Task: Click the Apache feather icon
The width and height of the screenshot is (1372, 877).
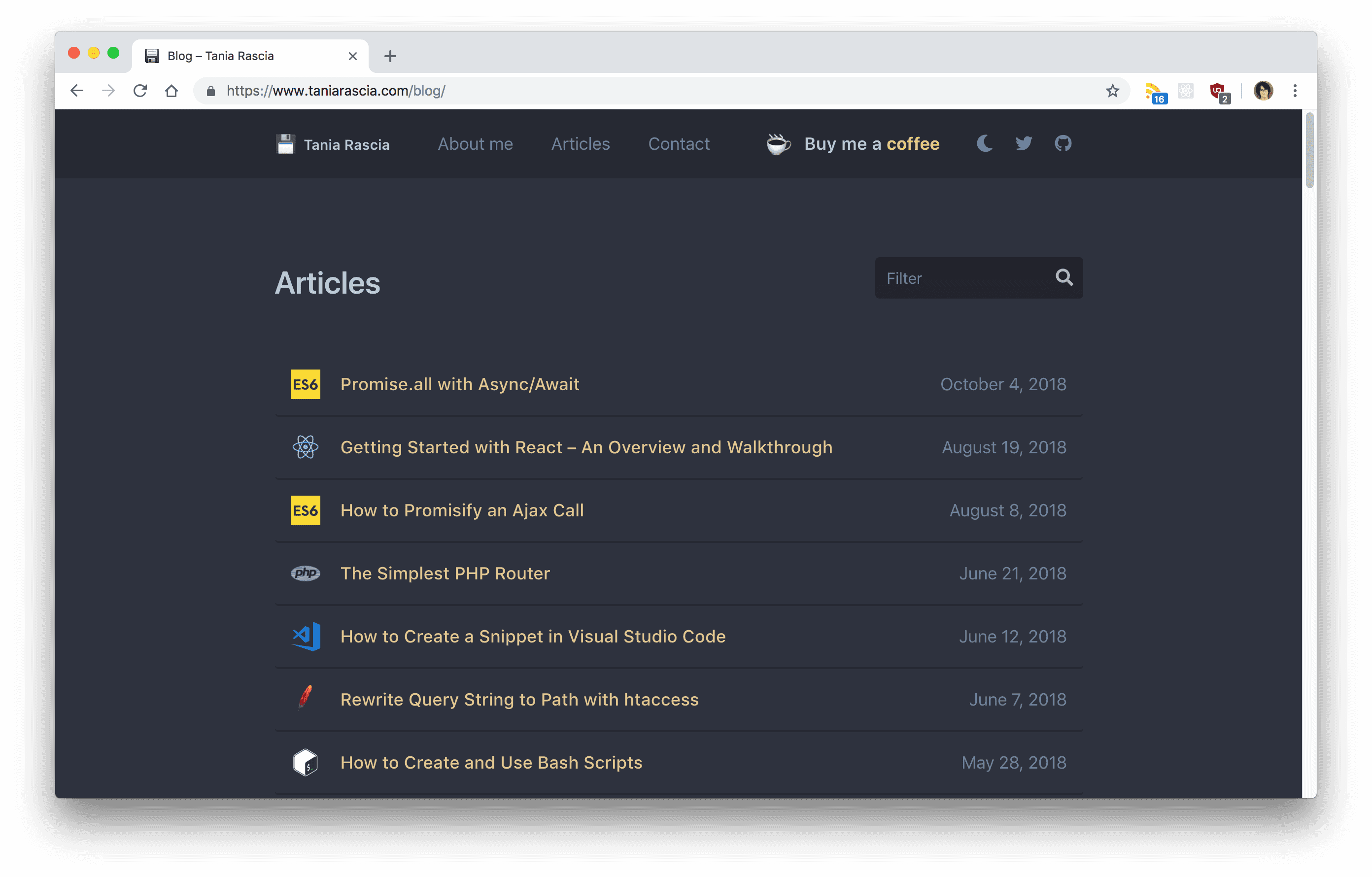Action: click(x=306, y=697)
